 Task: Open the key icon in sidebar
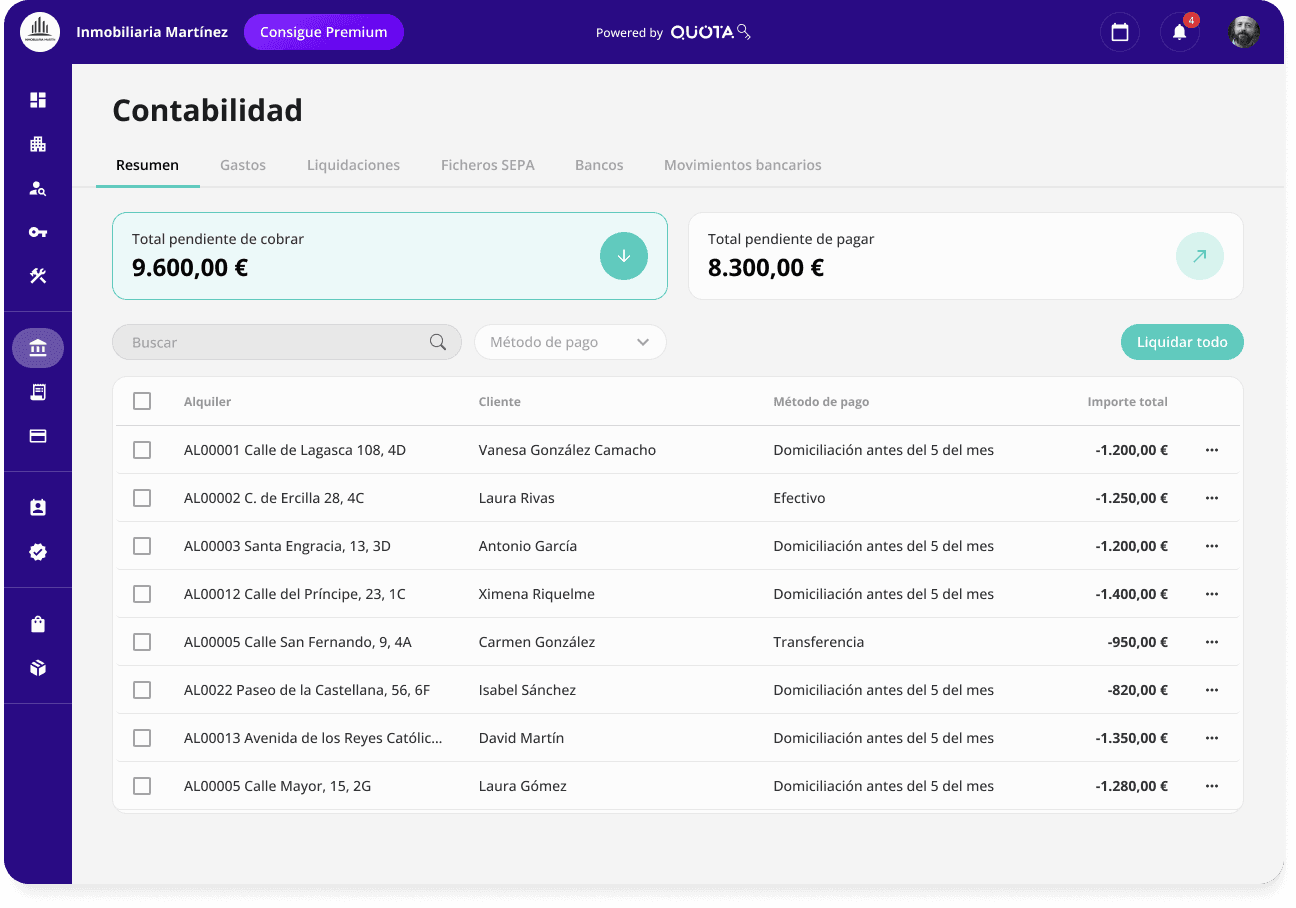38,232
